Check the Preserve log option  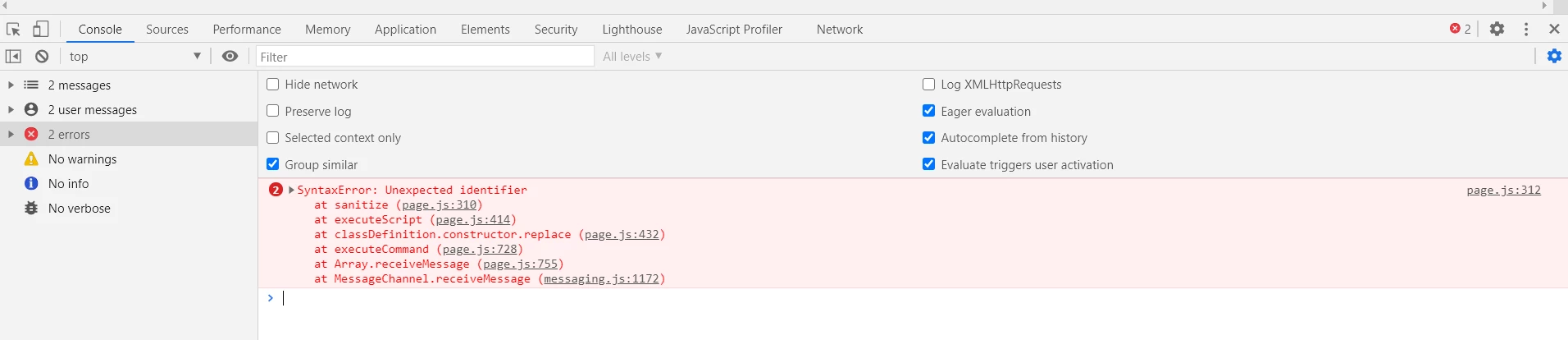273,111
